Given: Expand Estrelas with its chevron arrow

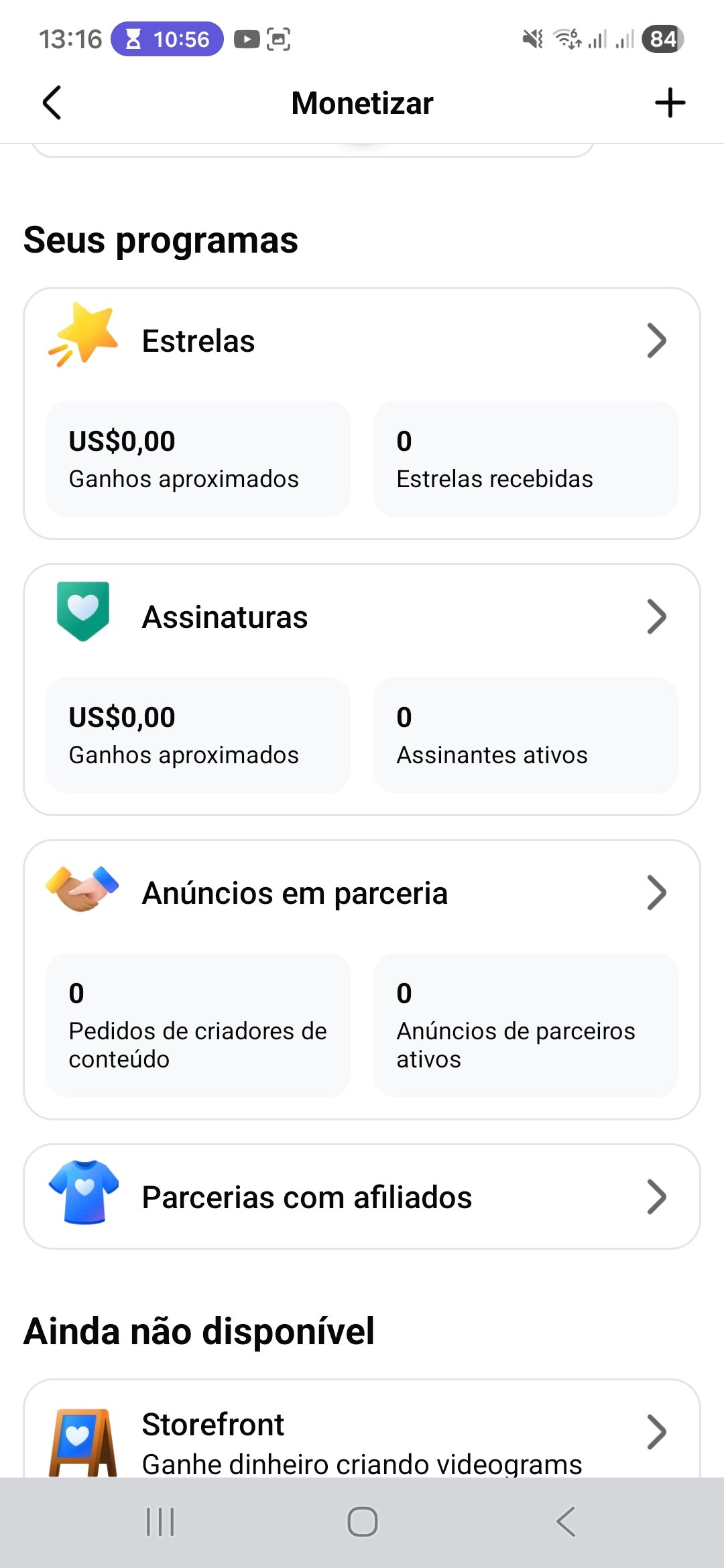Looking at the screenshot, I should [656, 340].
